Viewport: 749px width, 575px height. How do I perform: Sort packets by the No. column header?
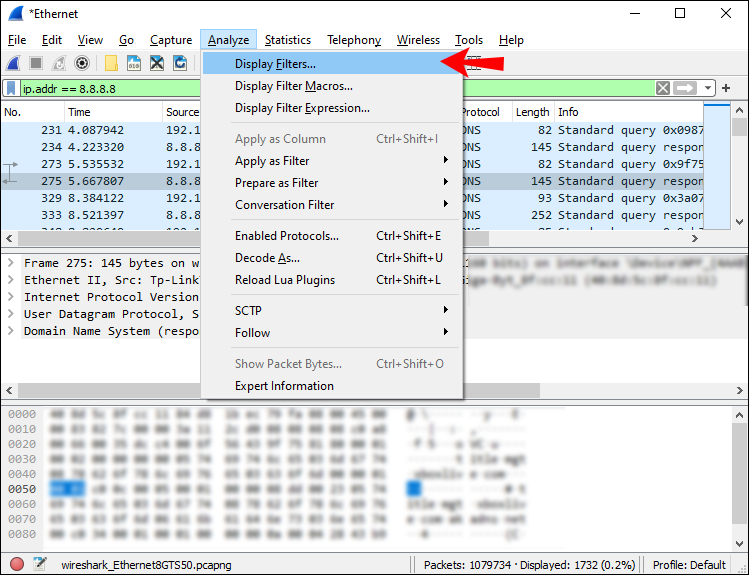[32, 112]
